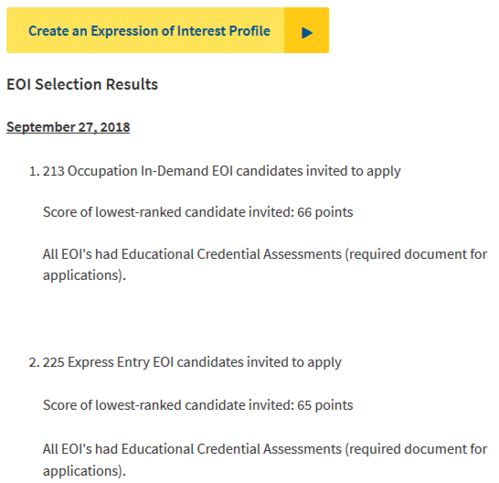Open Create an Expression of Interest Profile
Image resolution: width=499 pixels, height=483 pixels.
click(x=168, y=30)
